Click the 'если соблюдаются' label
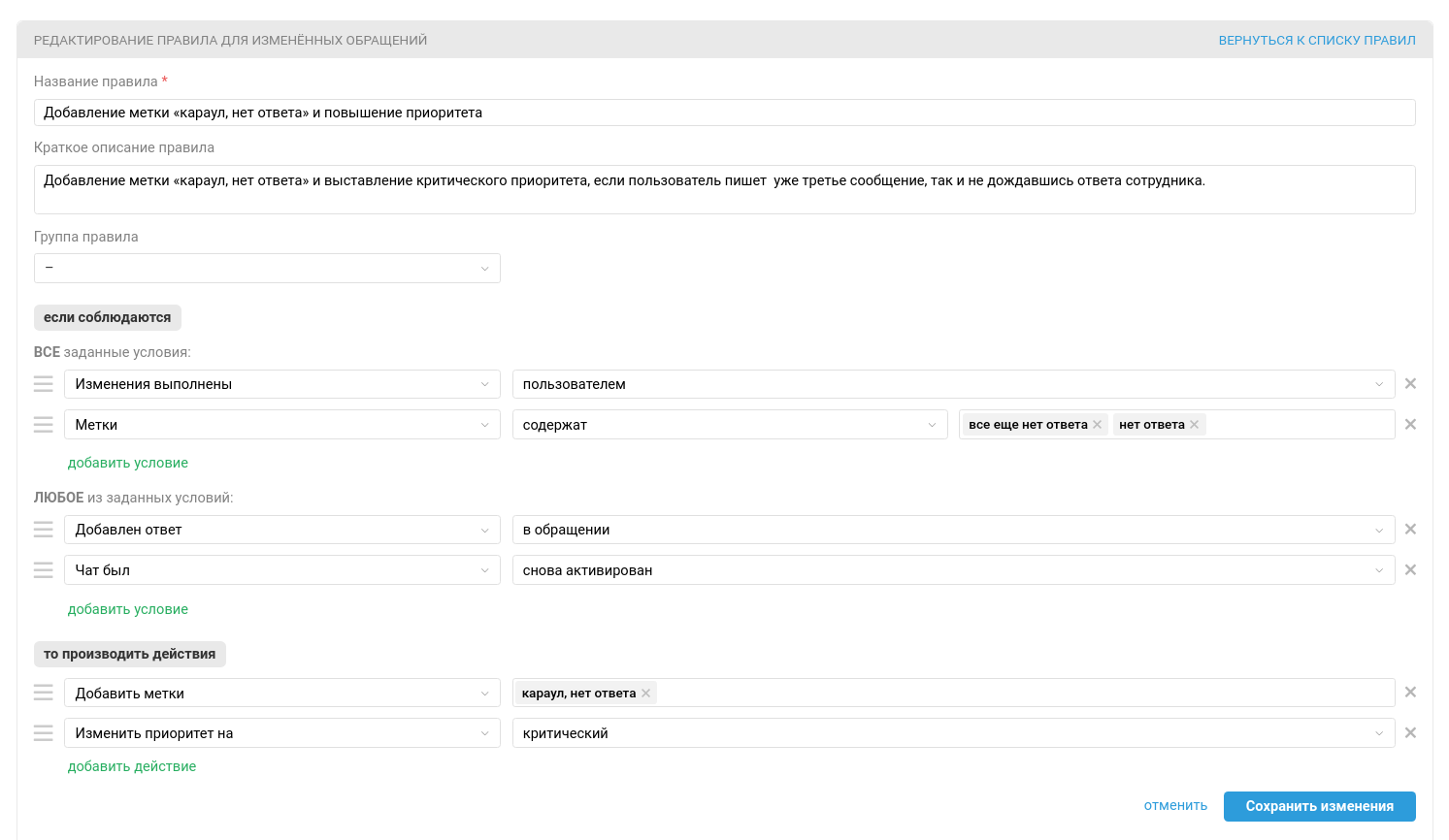Viewport: 1449px width, 840px height. coord(108,317)
